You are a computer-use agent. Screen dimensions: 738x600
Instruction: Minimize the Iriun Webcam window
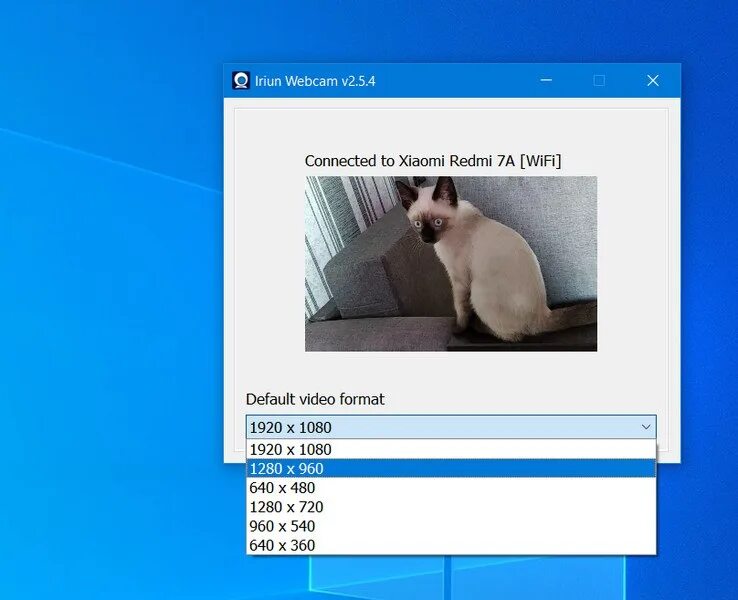pyautogui.click(x=546, y=80)
